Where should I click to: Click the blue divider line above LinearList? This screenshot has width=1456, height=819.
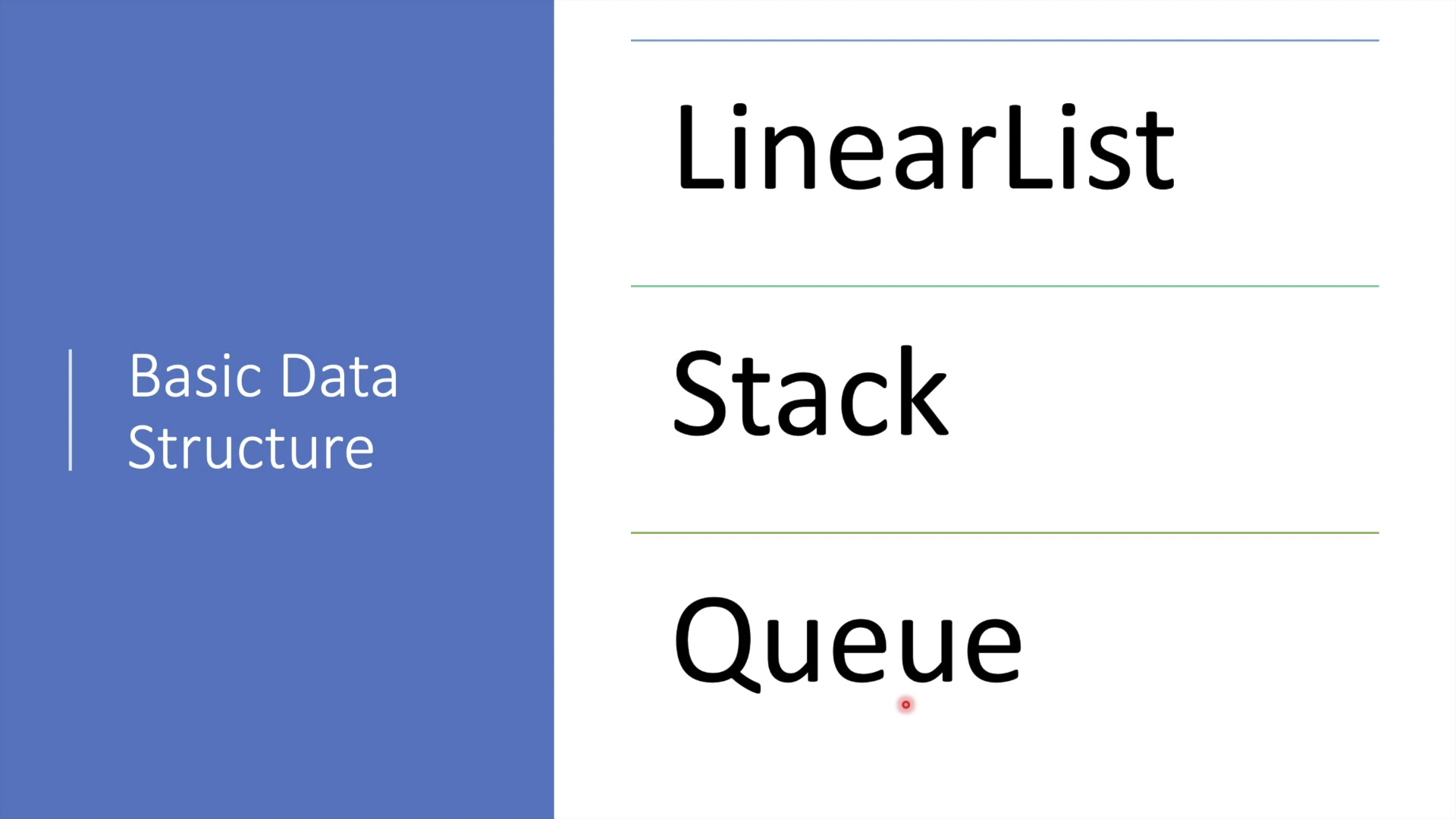(x=1005, y=40)
